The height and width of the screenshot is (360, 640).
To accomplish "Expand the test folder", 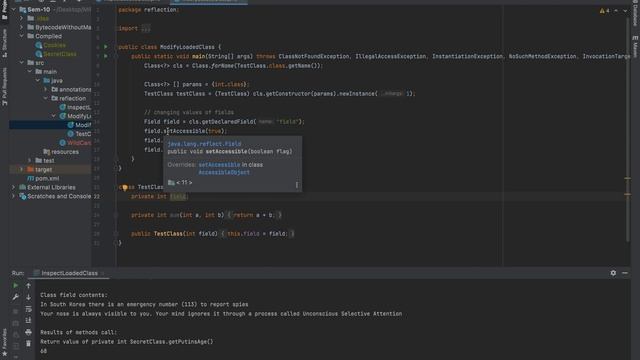I will pyautogui.click(x=30, y=160).
